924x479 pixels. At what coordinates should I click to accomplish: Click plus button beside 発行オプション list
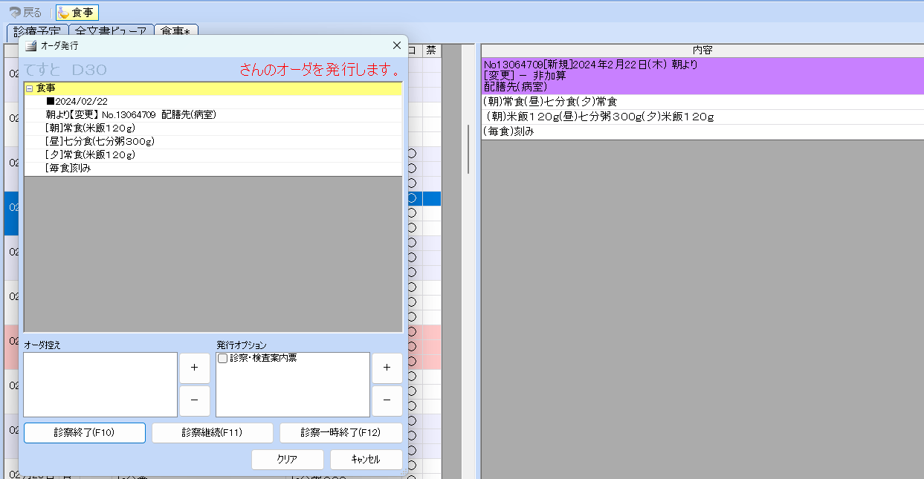click(387, 368)
